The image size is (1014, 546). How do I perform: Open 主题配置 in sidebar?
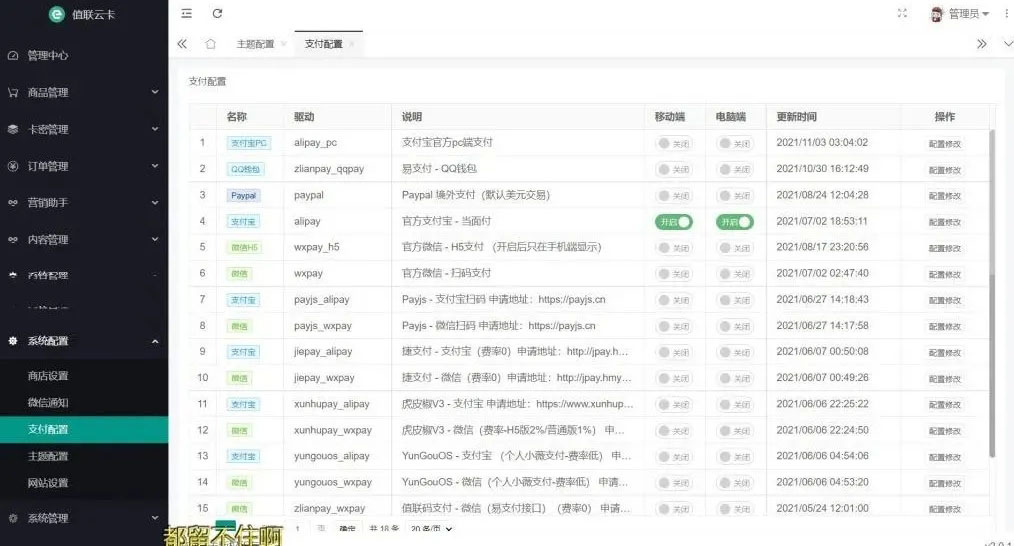click(x=48, y=456)
